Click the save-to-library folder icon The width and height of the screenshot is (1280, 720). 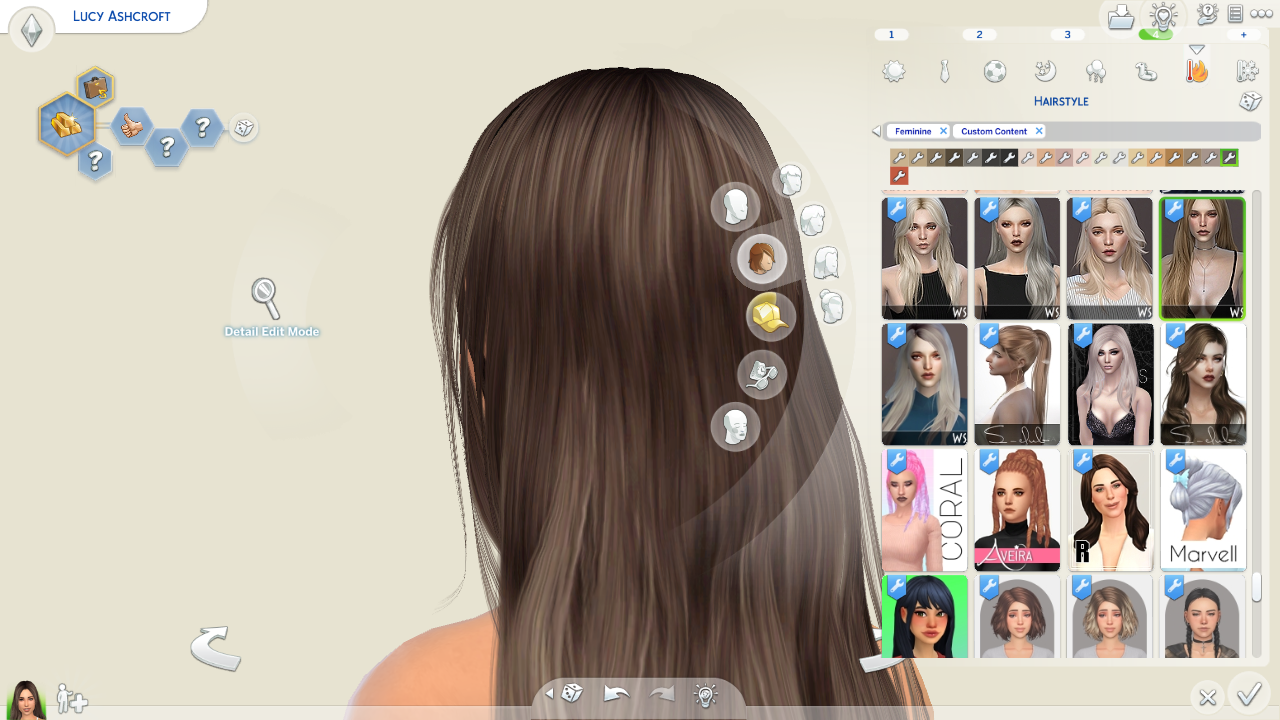coord(1121,17)
